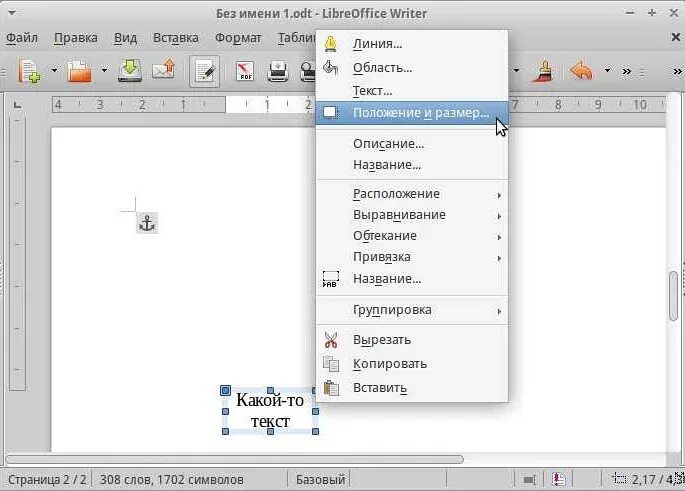Toggle the Edit mode icon
The image size is (685, 491).
click(x=204, y=71)
